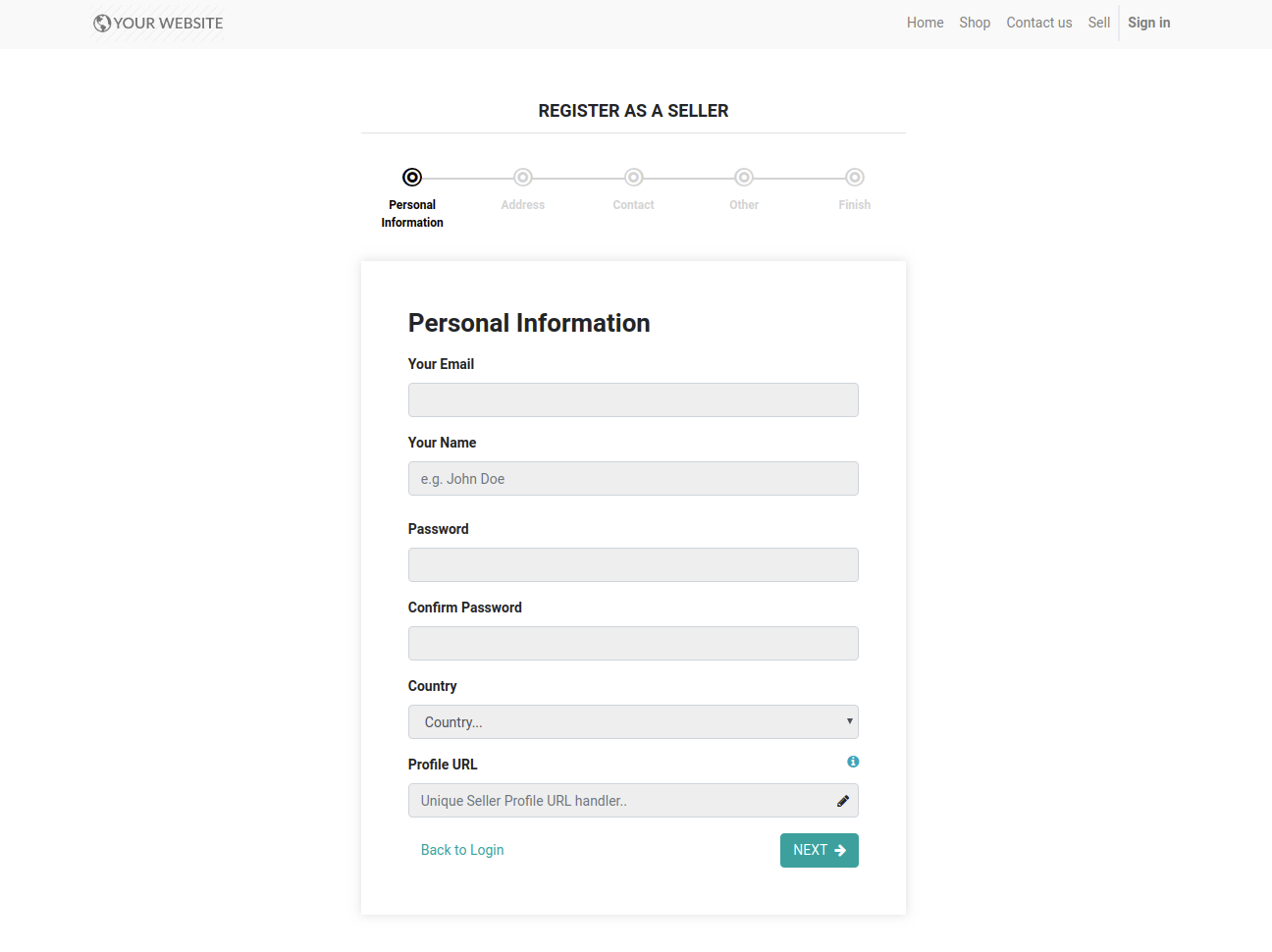Select the Other step circle
Image resolution: width=1272 pixels, height=952 pixels.
pos(744,178)
